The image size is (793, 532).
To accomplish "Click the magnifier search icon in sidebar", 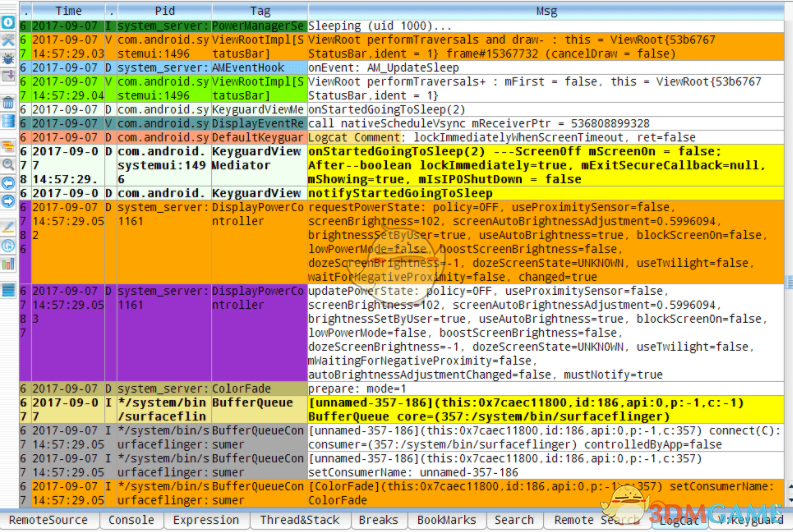I will (8, 165).
